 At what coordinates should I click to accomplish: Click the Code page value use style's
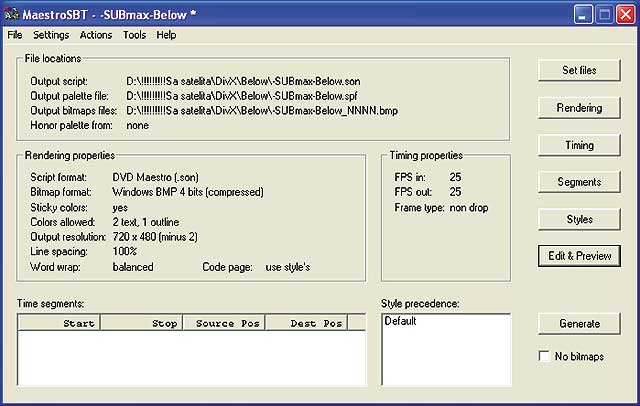click(x=288, y=267)
